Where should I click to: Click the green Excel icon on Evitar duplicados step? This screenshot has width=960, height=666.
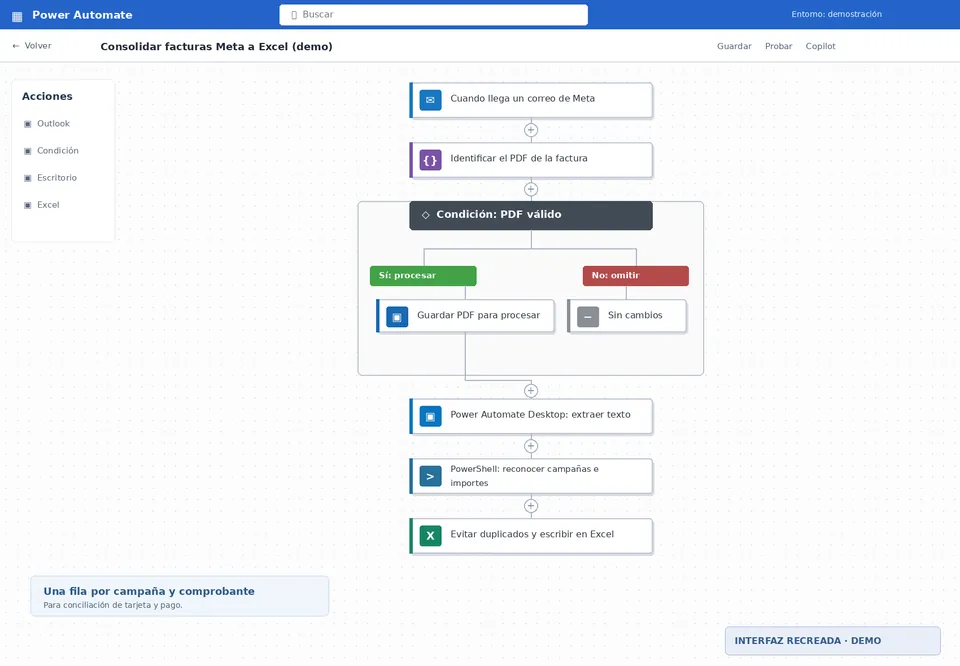[x=430, y=536]
